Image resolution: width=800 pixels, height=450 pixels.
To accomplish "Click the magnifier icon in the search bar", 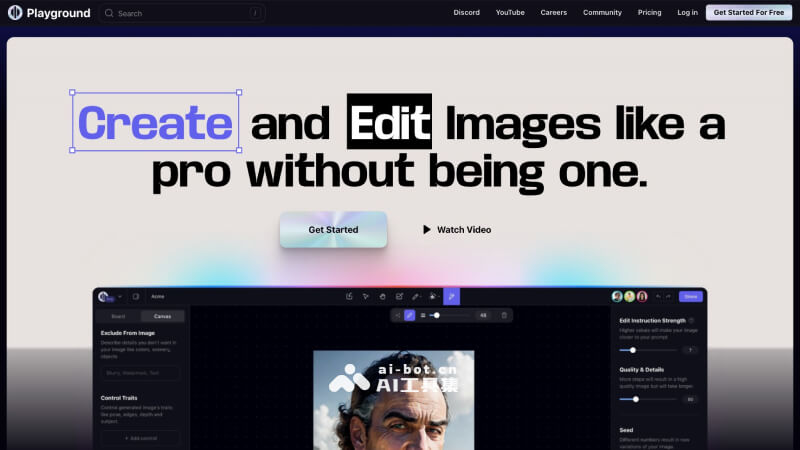I will [x=108, y=14].
